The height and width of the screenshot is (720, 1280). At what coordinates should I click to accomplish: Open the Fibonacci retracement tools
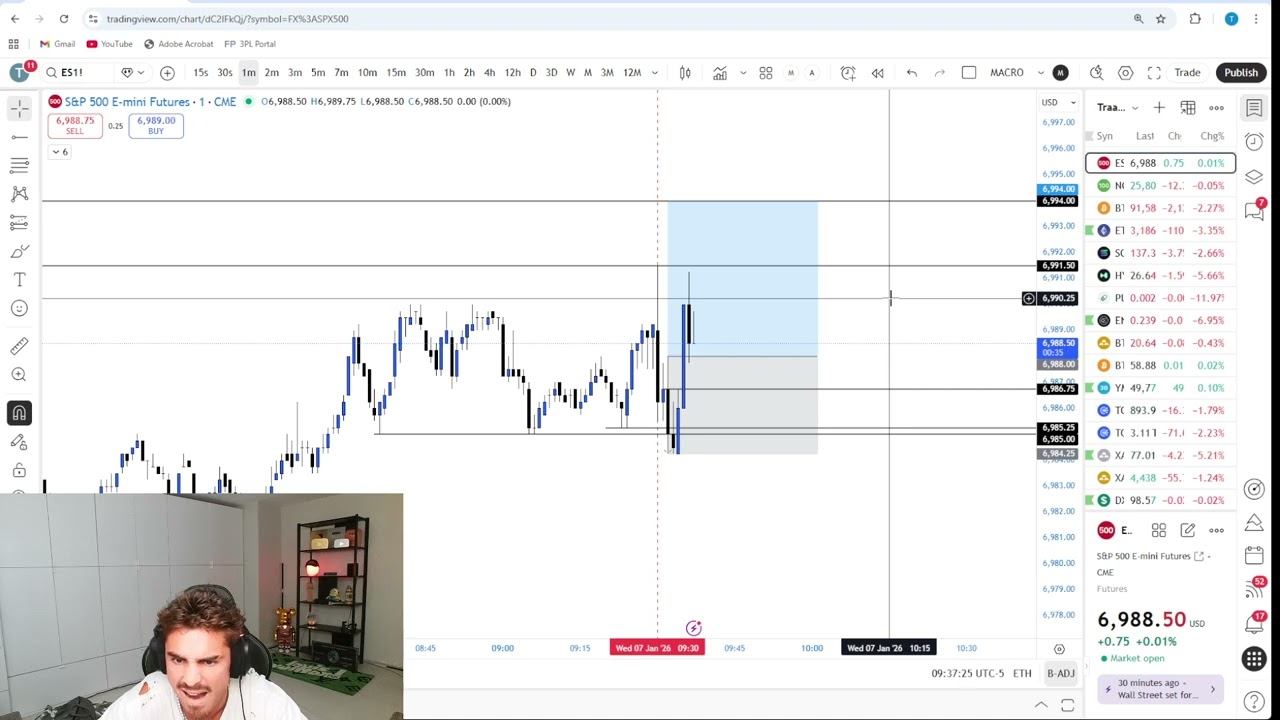point(19,165)
